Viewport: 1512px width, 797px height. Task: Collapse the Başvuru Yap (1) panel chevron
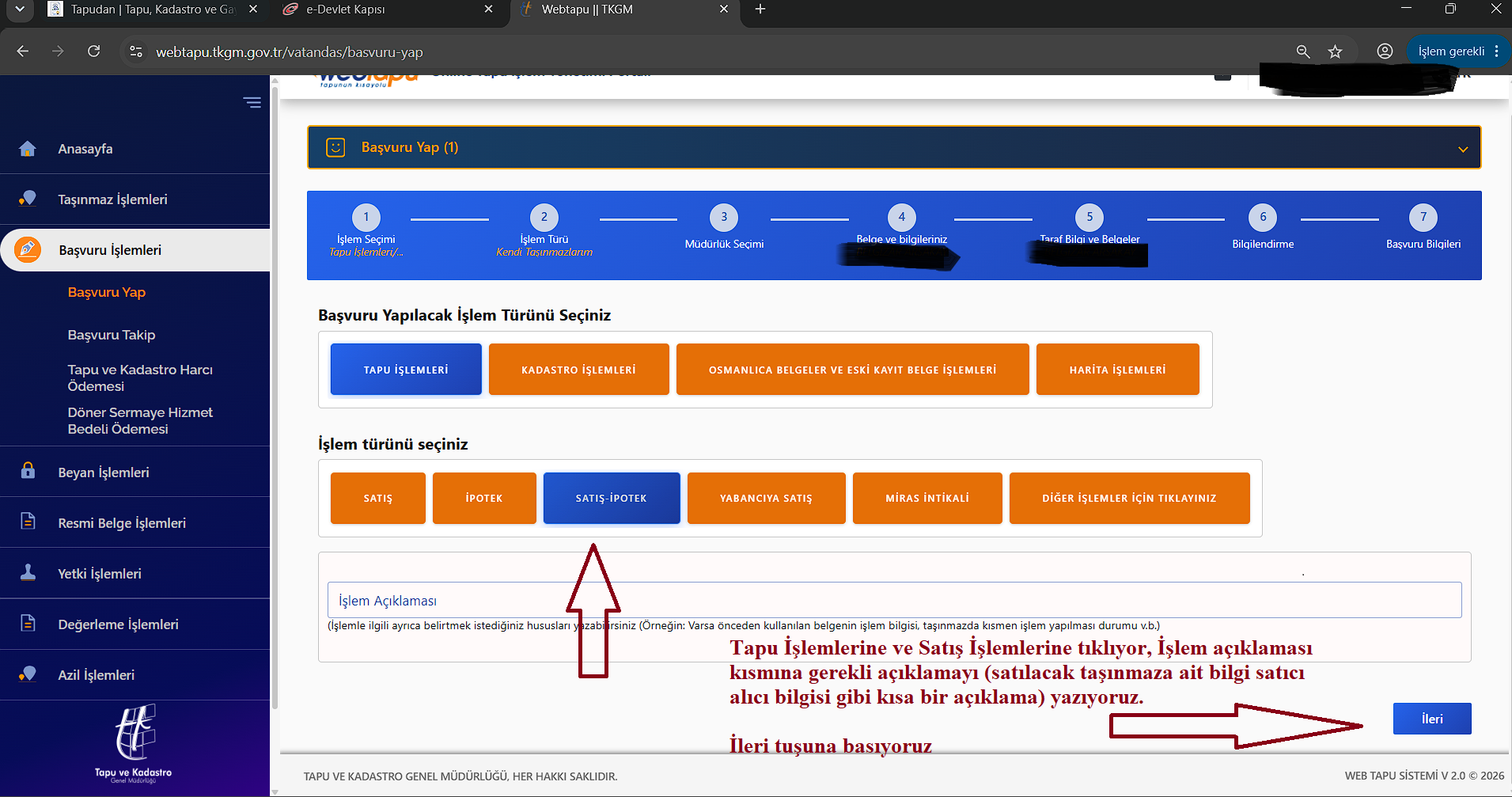[x=1463, y=149]
